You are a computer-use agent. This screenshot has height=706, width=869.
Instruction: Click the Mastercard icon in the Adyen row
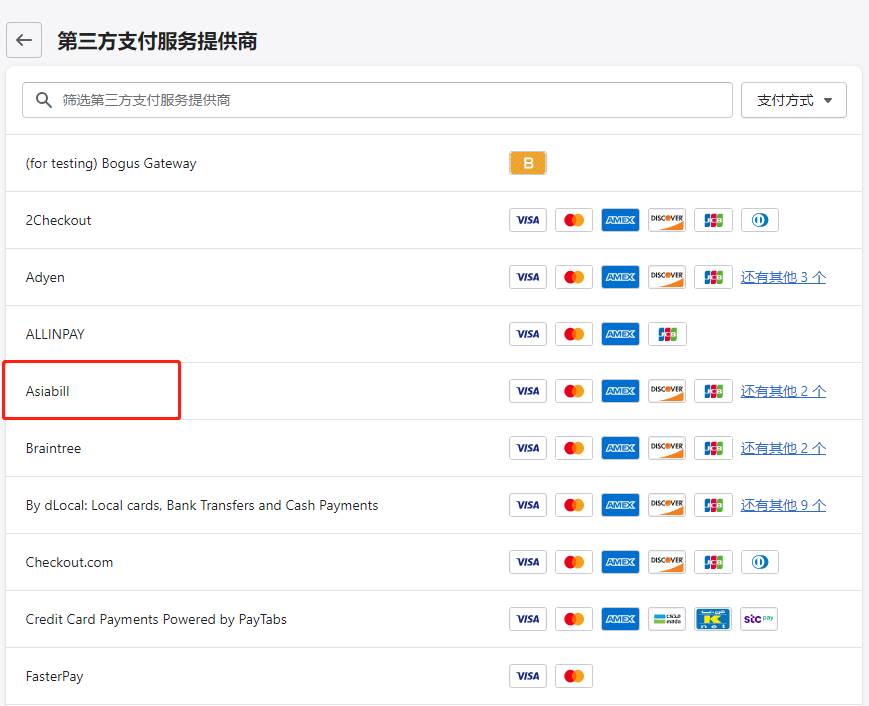tap(574, 277)
